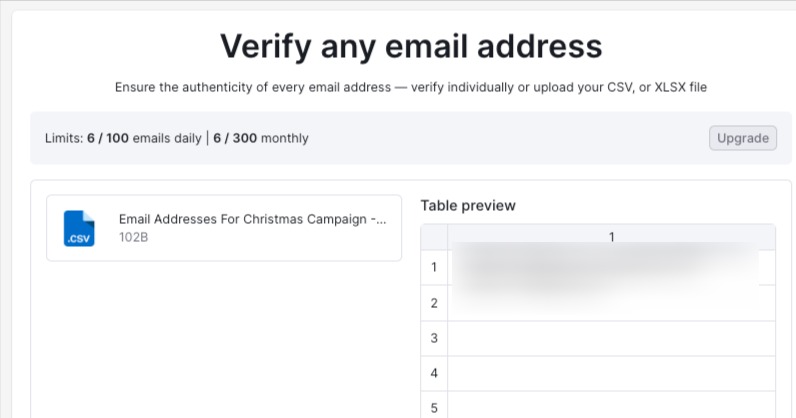The width and height of the screenshot is (796, 418).
Task: Click the Table preview heading
Action: [x=468, y=205]
